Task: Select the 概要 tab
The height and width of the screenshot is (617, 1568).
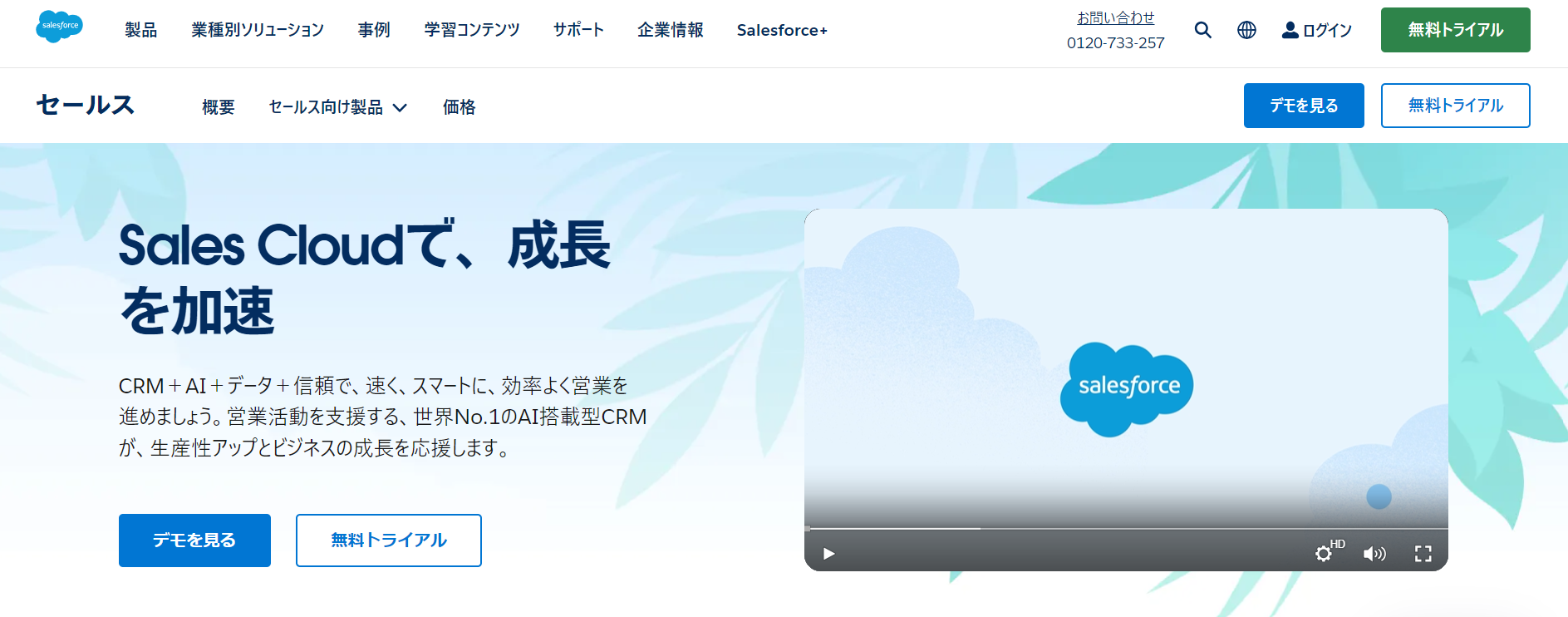Action: pos(219,107)
